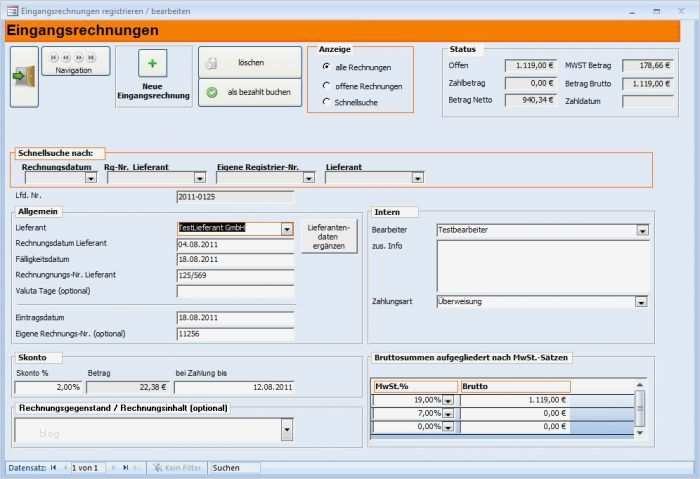
Task: Open Rechnungsgegenstand dropdown arrow
Action: (287, 429)
